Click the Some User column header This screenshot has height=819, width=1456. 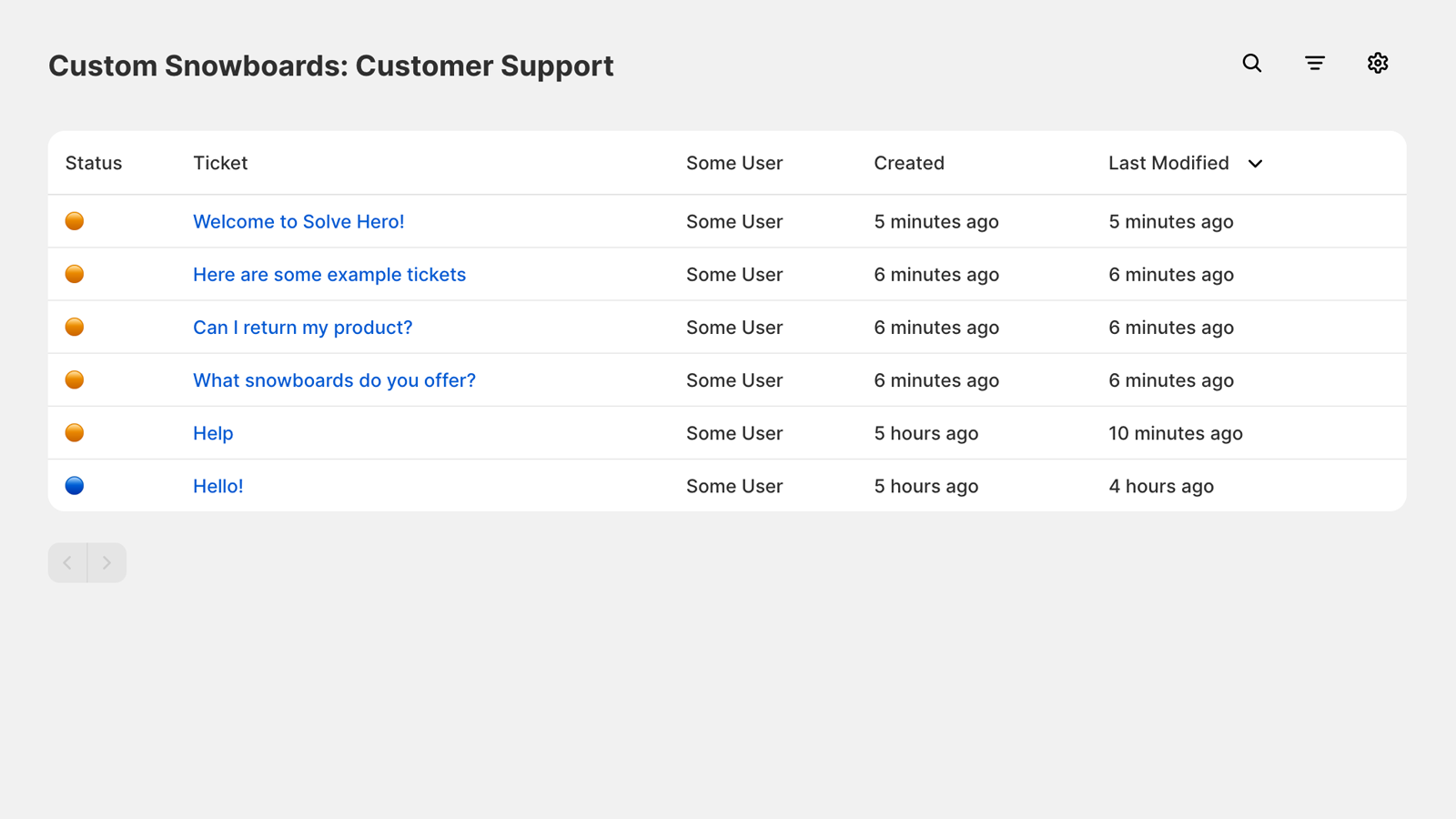coord(733,163)
